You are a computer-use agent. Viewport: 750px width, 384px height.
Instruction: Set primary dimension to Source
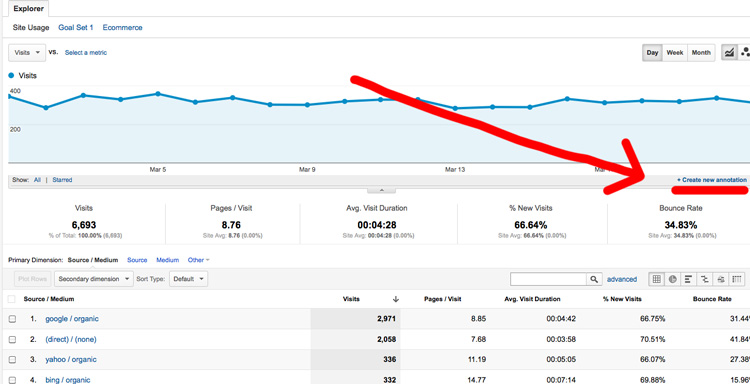(x=137, y=260)
